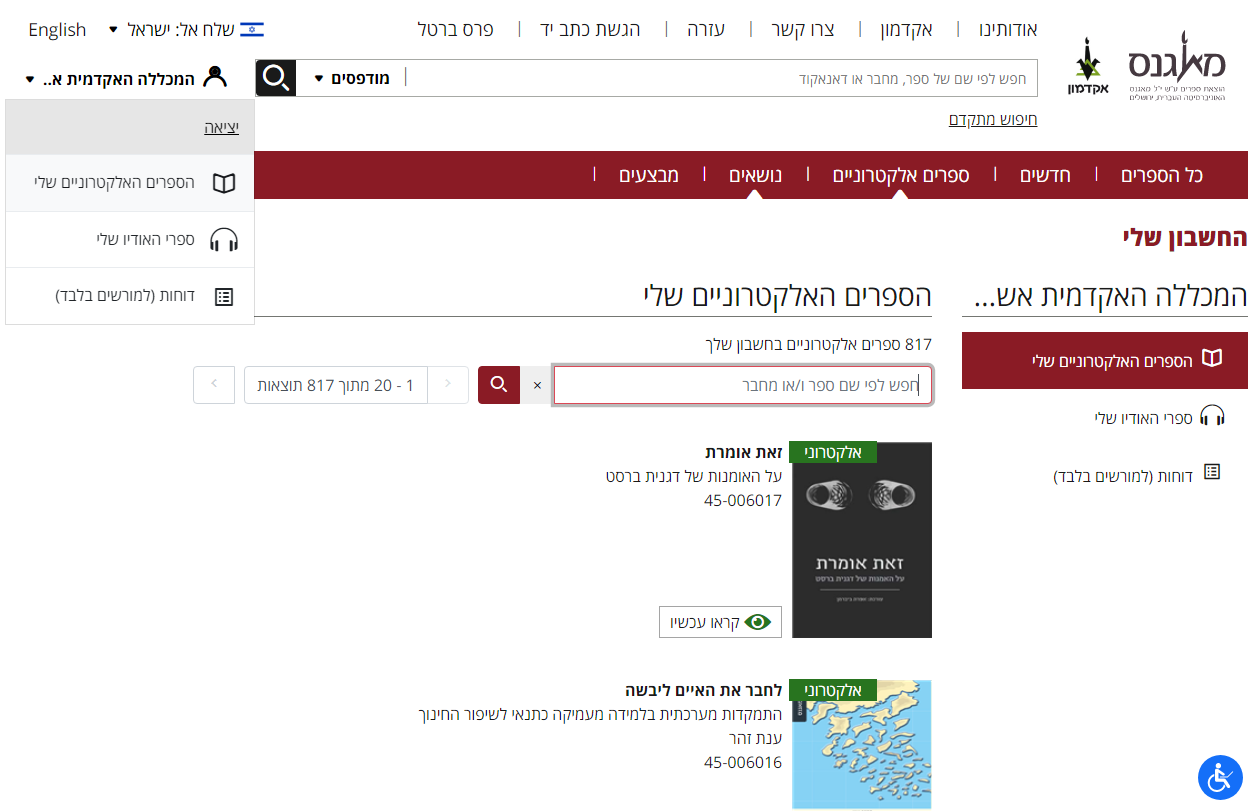Click the user account profile icon
This screenshot has height=811, width=1250.
click(215, 78)
